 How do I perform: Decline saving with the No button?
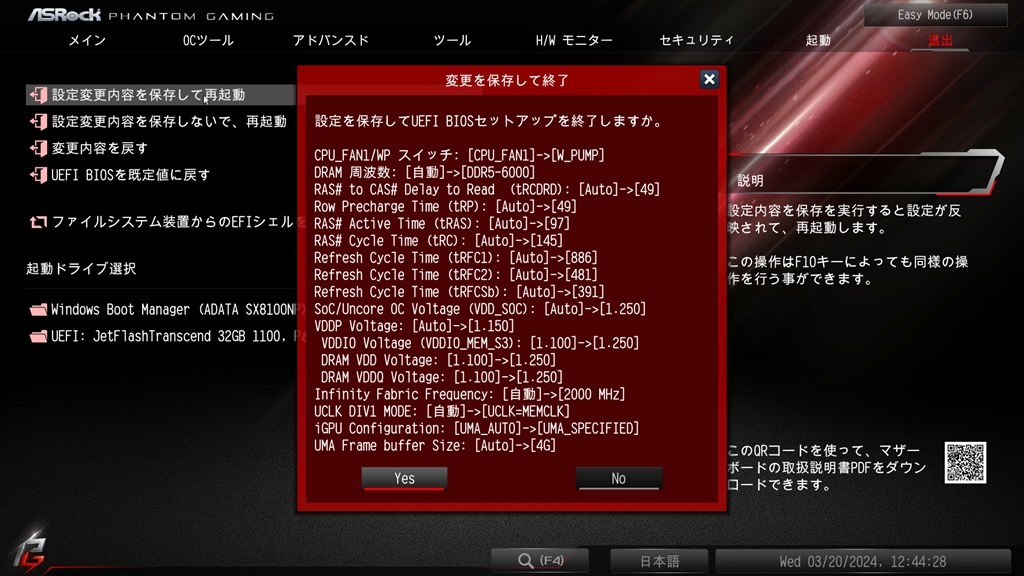(618, 478)
